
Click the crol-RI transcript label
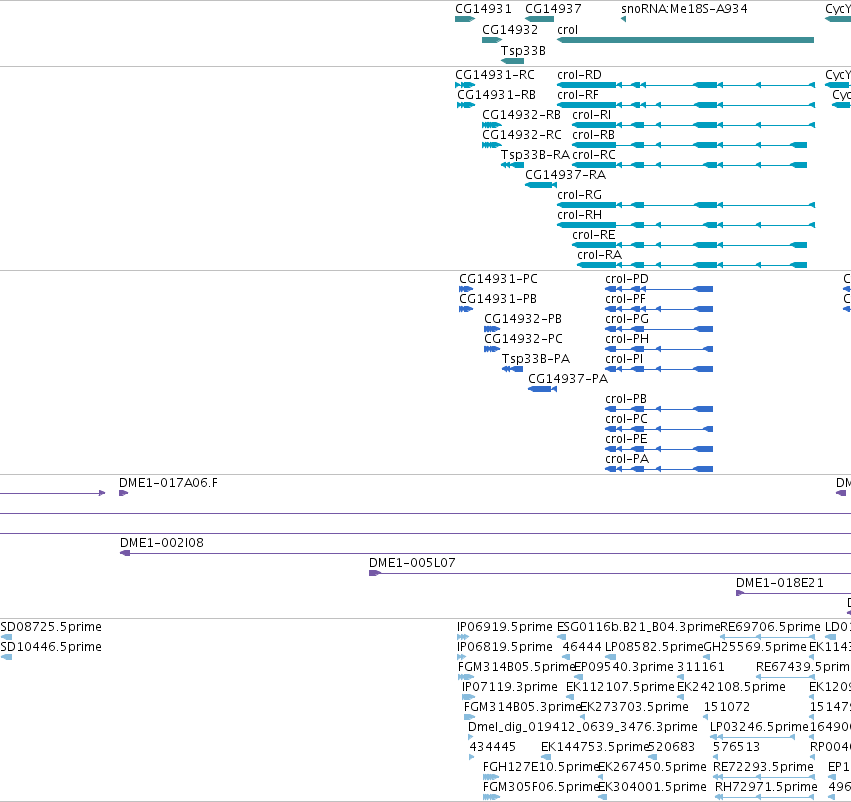(x=591, y=114)
